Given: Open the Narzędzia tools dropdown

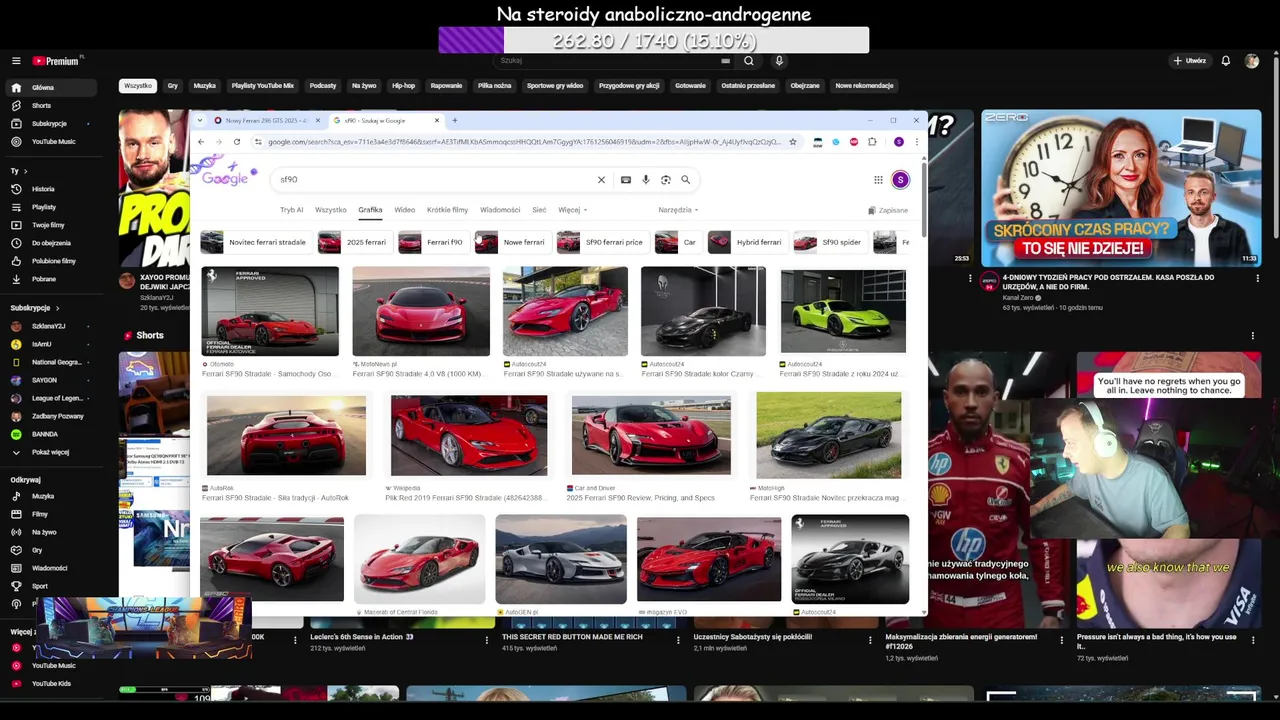Looking at the screenshot, I should point(678,210).
